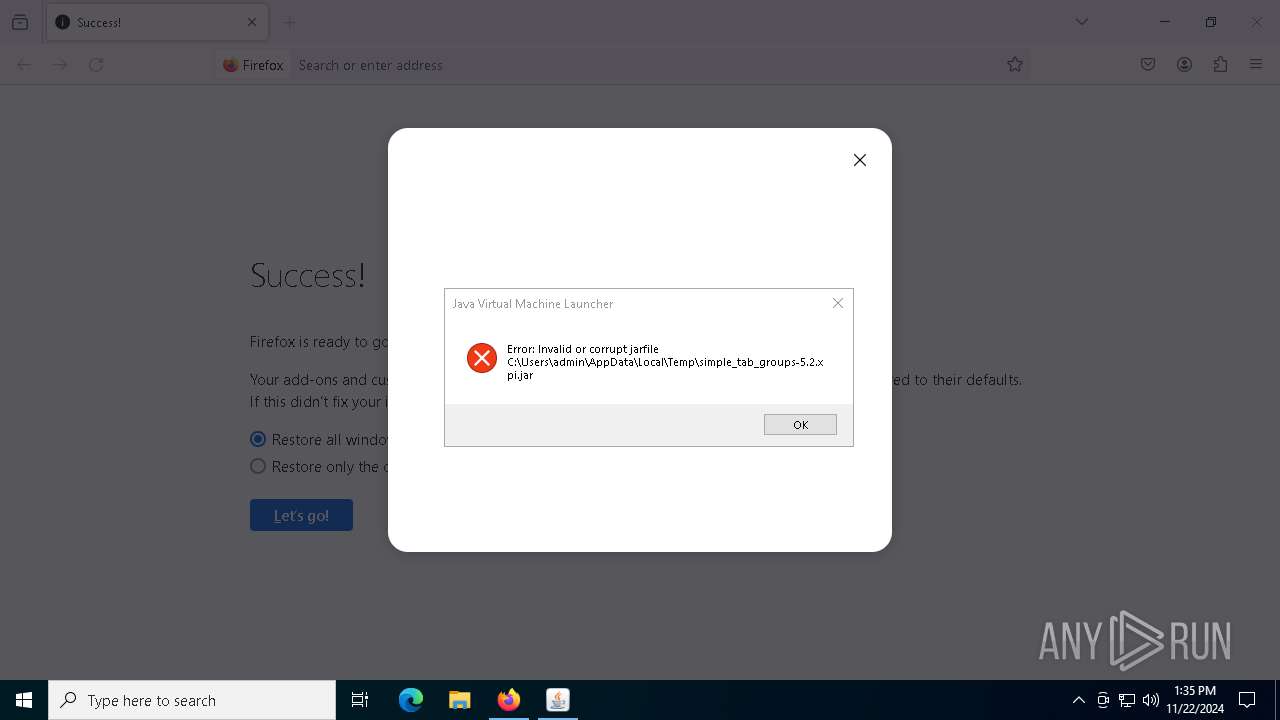Restore down the Firefox window

click(1211, 22)
